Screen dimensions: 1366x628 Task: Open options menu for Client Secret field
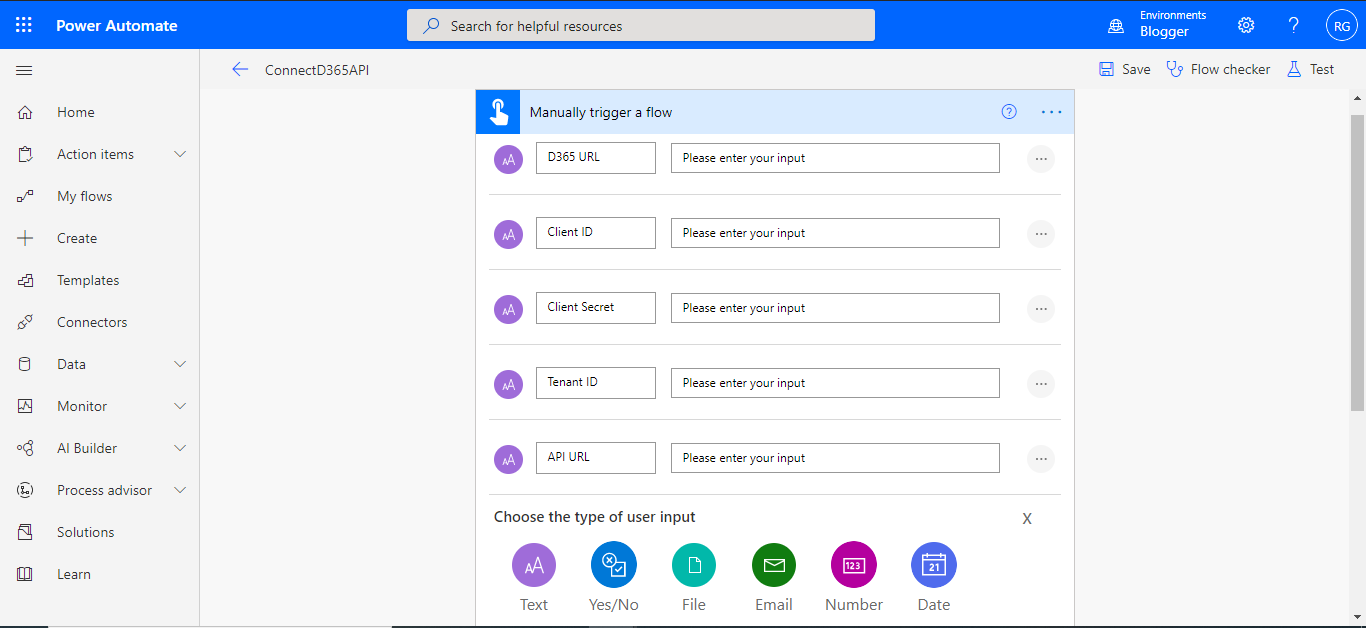[1040, 308]
